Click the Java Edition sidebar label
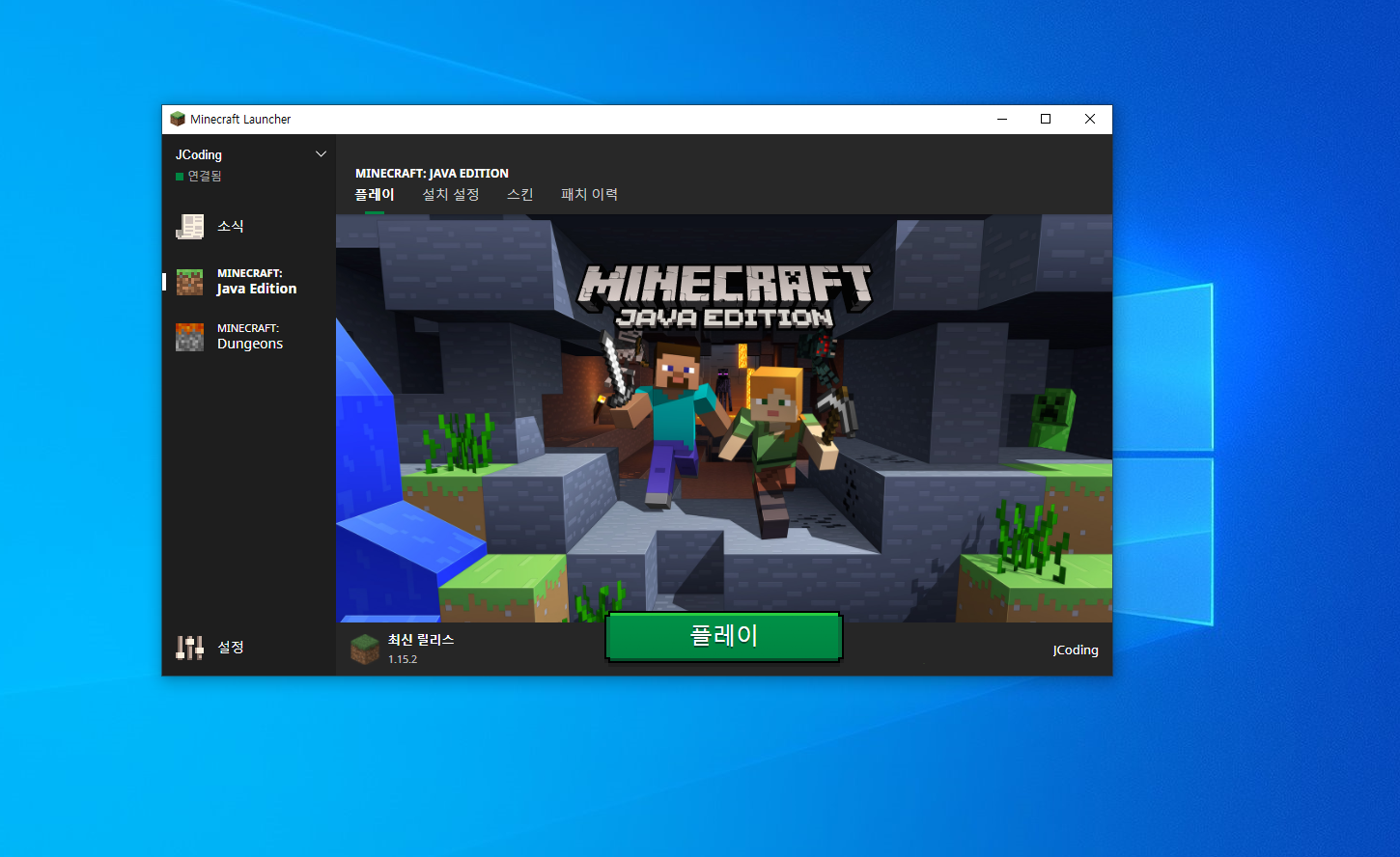This screenshot has height=857, width=1400. coord(257,282)
